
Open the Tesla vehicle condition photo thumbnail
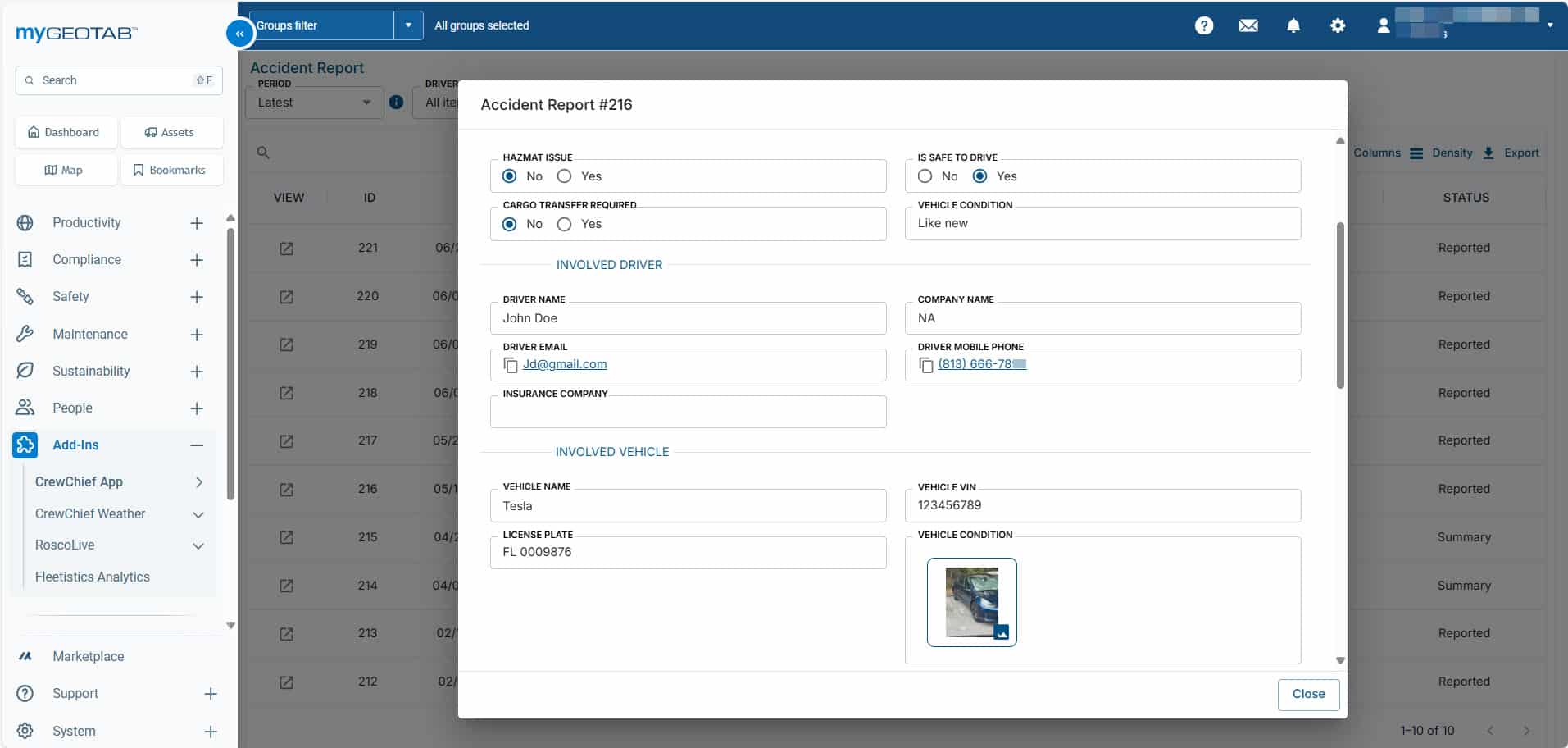[x=972, y=603]
